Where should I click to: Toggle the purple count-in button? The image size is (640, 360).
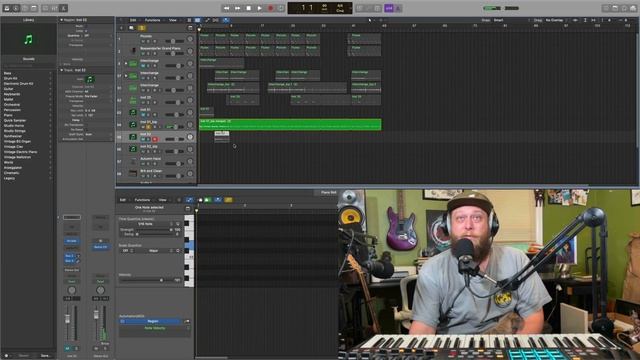(x=389, y=8)
